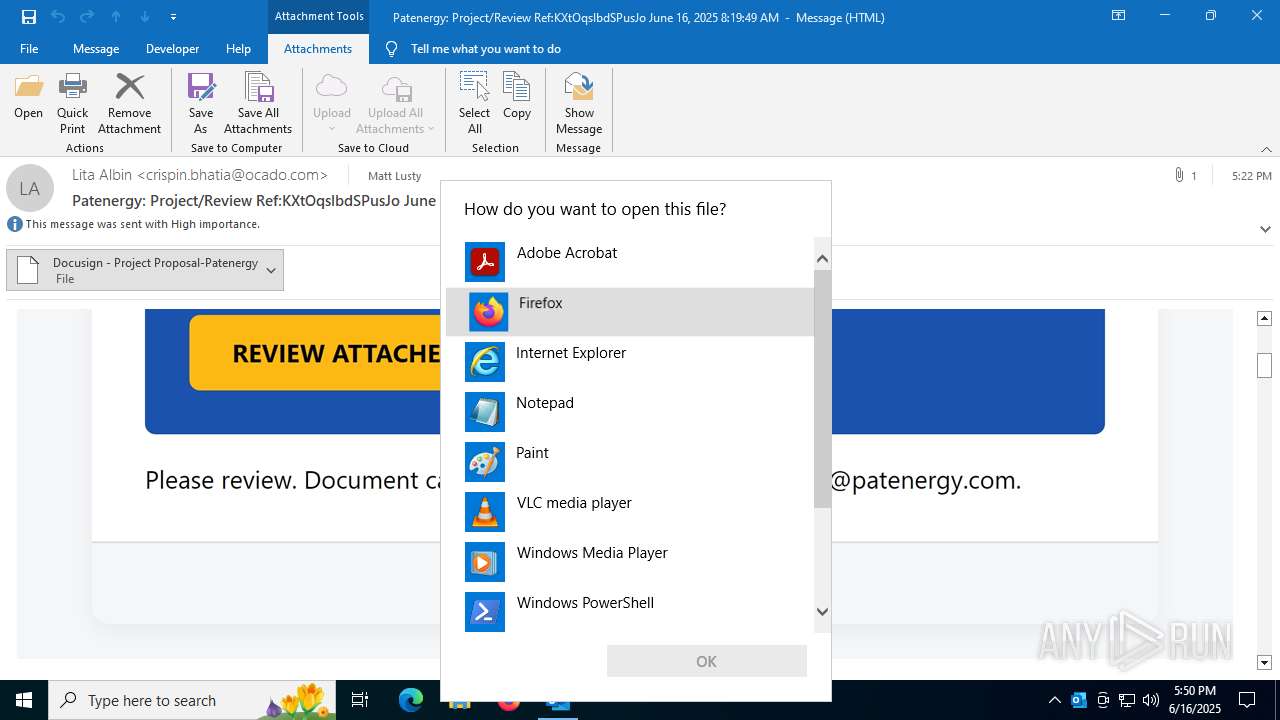Click Remove Attachment in ribbon
This screenshot has height=720, width=1280.
click(x=129, y=104)
